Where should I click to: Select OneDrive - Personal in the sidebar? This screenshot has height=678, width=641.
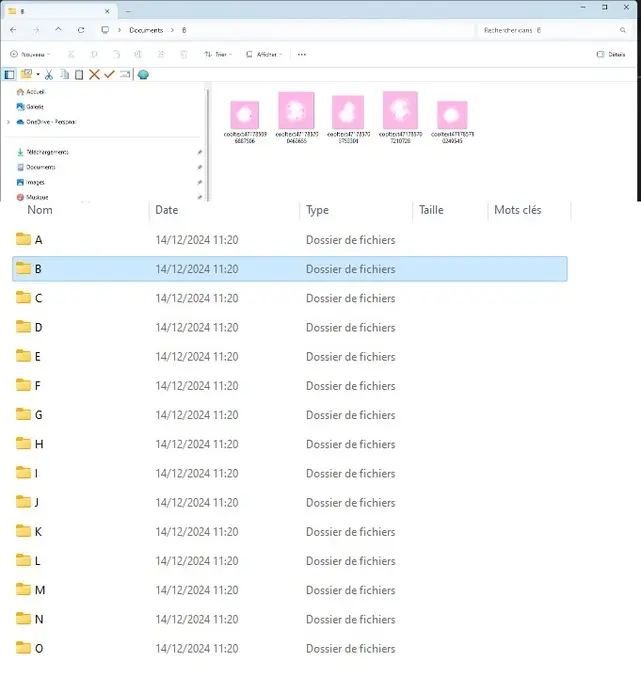pyautogui.click(x=51, y=122)
